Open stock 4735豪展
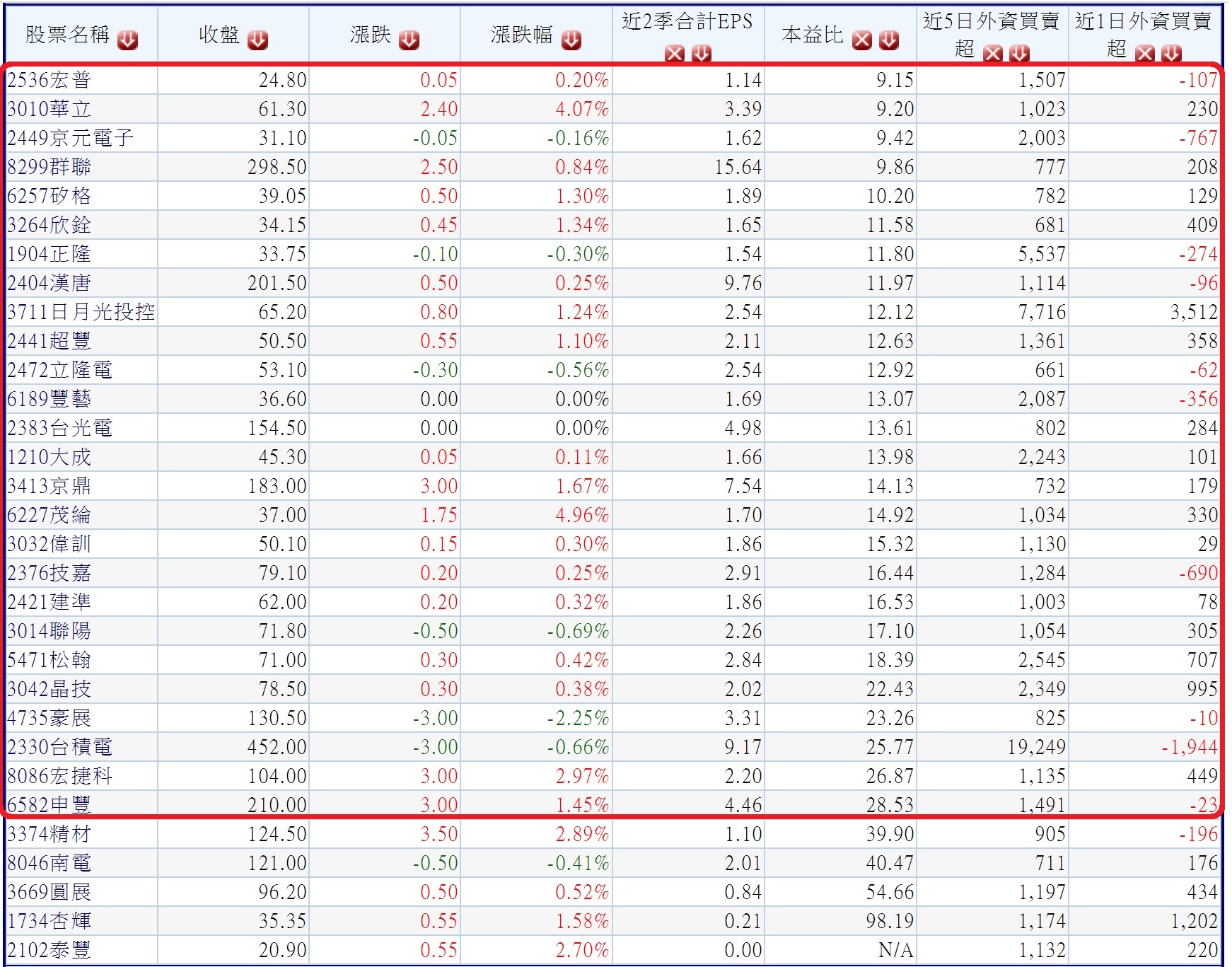This screenshot has height=967, width=1232. 50,718
